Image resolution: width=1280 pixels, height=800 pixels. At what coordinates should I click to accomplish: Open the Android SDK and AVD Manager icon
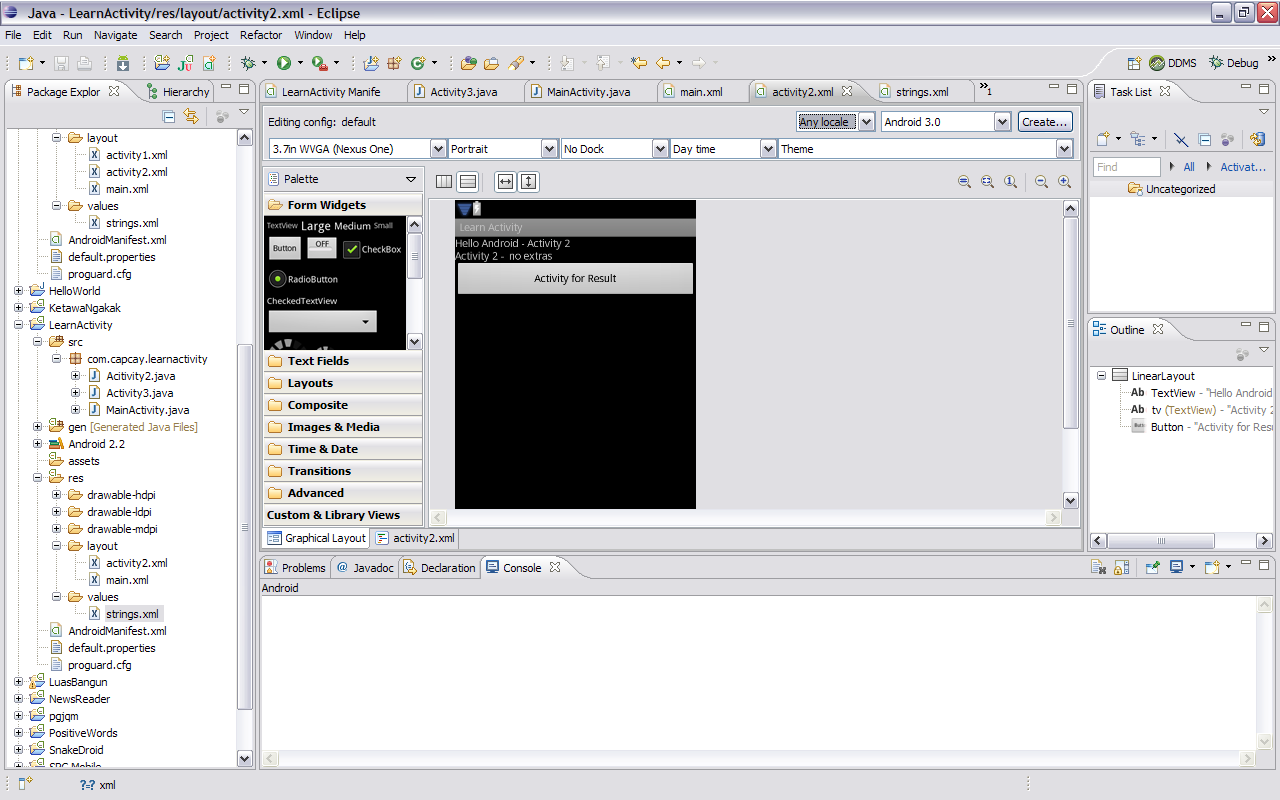click(123, 63)
